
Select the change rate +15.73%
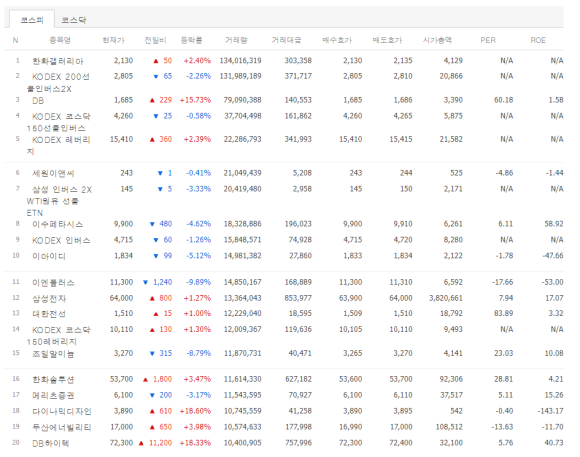195,100
